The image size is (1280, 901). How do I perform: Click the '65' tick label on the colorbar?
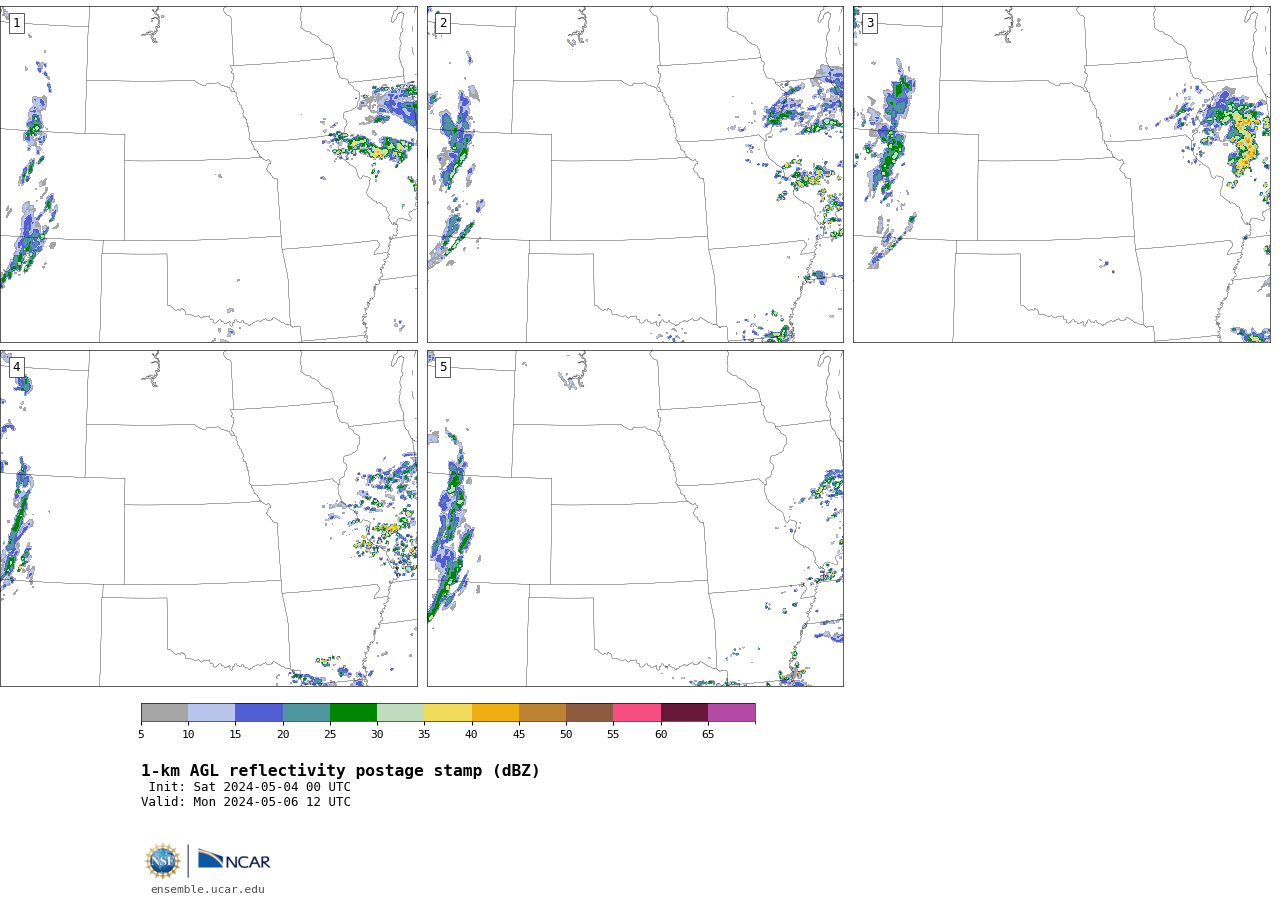tap(708, 735)
